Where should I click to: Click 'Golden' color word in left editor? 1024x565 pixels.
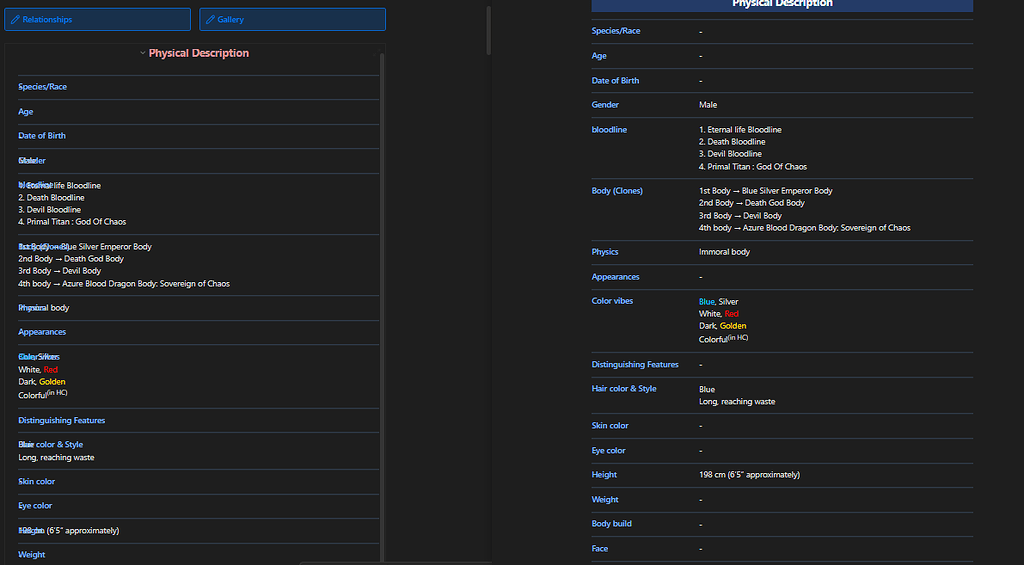click(x=52, y=382)
